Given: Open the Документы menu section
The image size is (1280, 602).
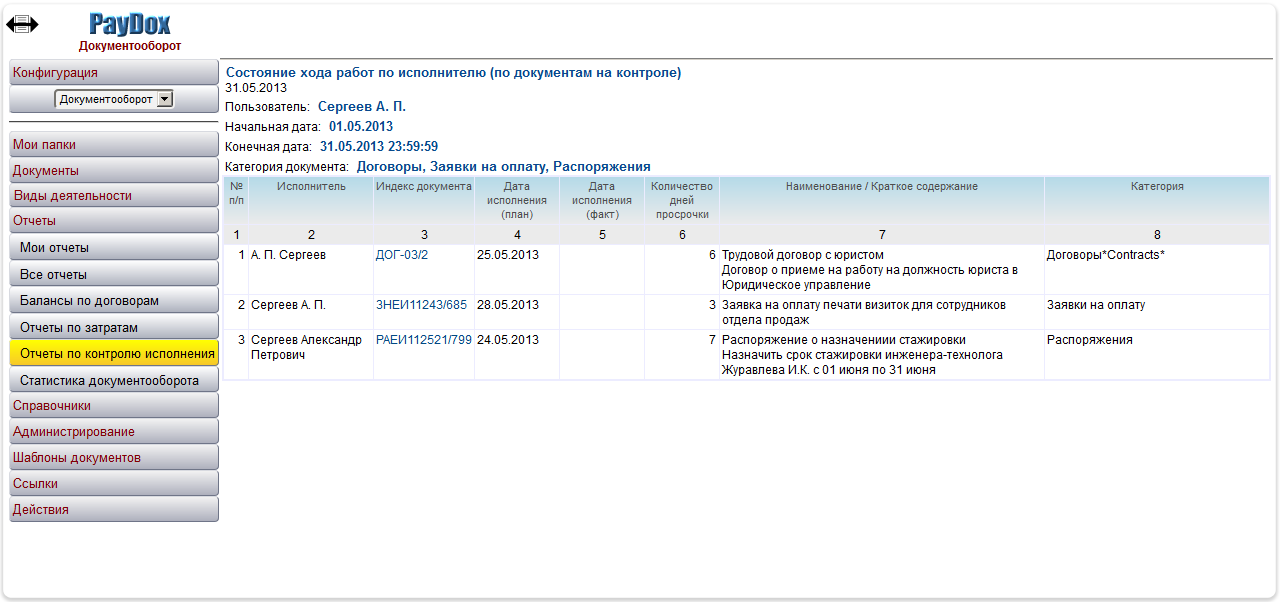Looking at the screenshot, I should [x=113, y=171].
